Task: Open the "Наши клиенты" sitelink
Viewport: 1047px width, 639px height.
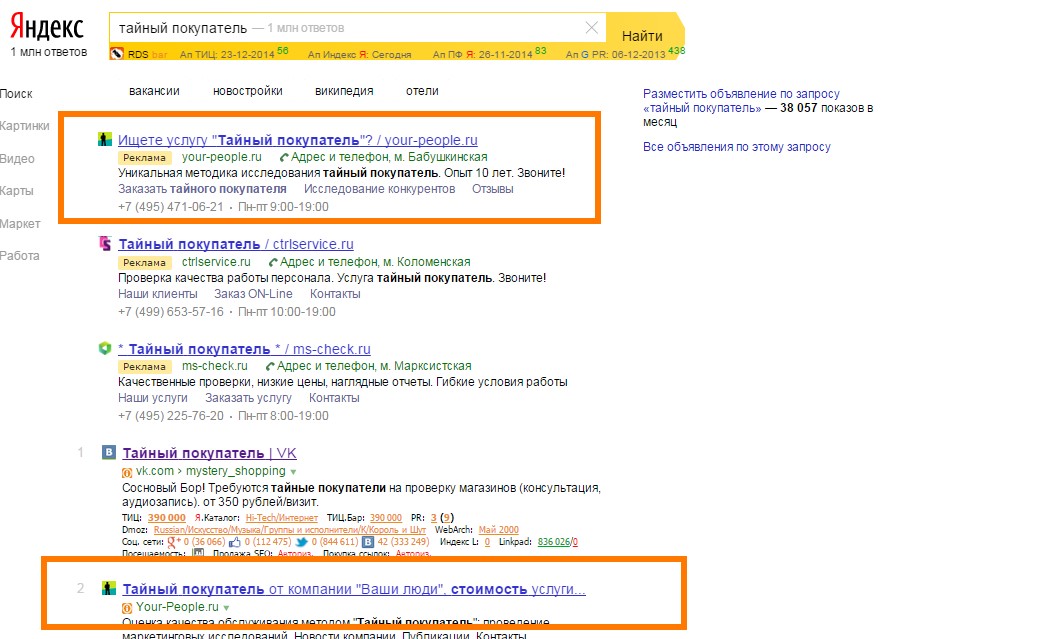Action: pyautogui.click(x=158, y=294)
